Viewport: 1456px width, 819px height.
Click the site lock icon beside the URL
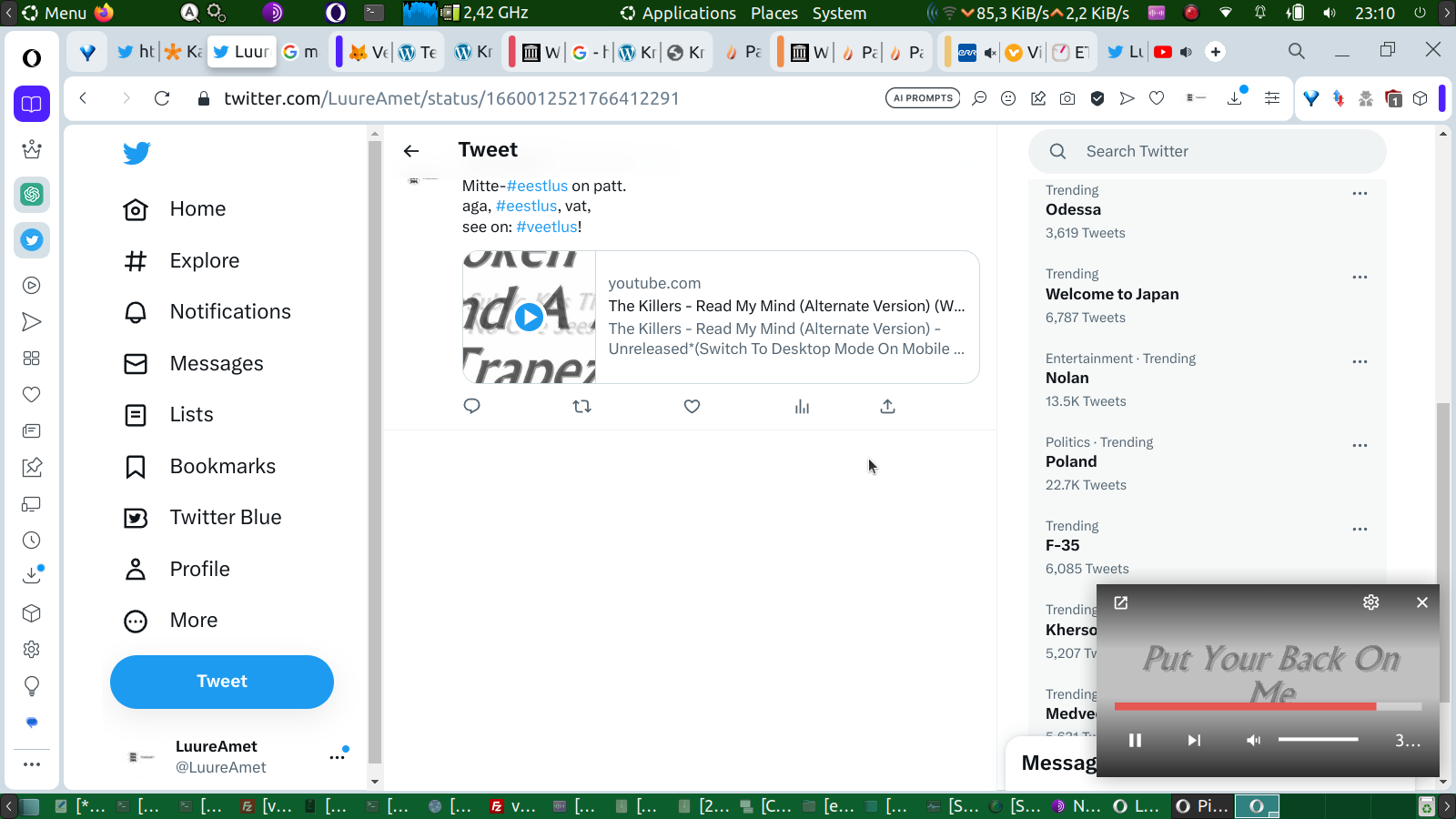pos(204,98)
